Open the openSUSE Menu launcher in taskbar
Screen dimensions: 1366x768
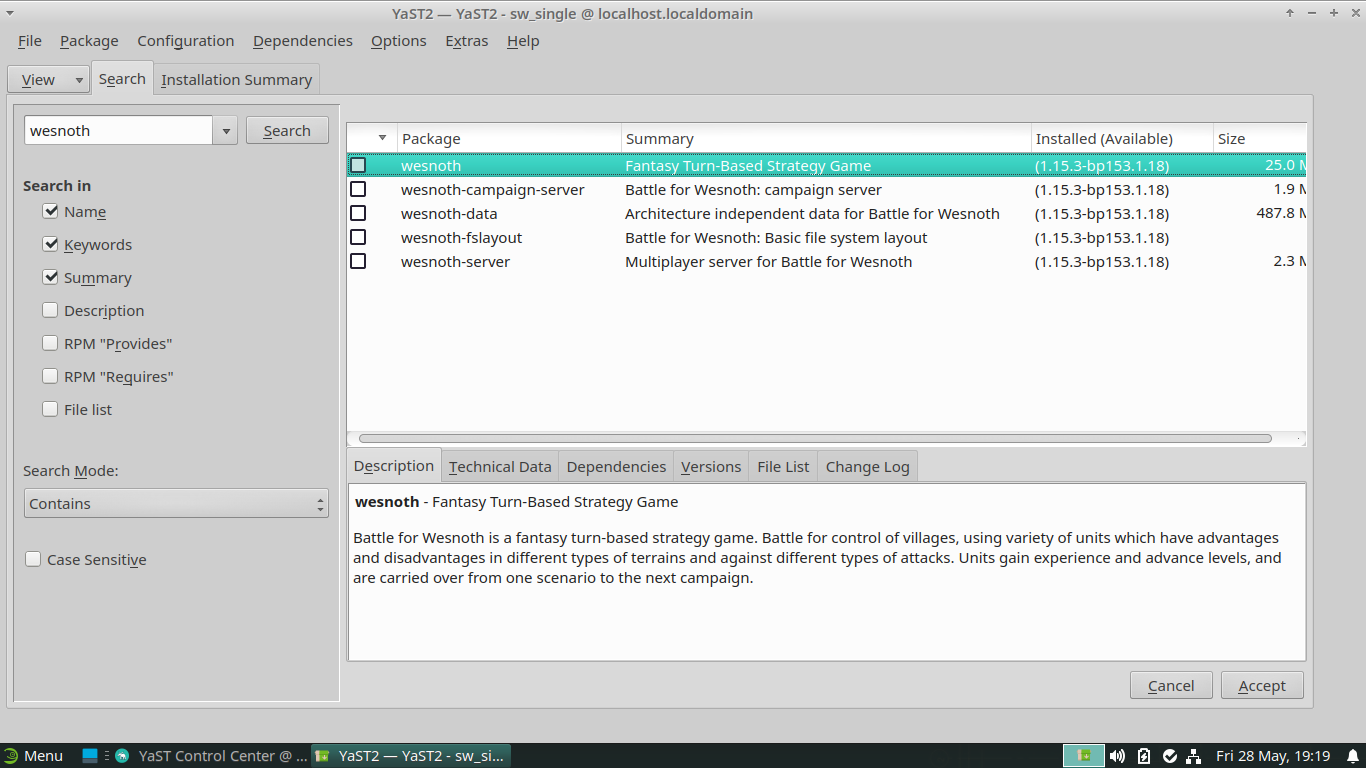pos(33,756)
